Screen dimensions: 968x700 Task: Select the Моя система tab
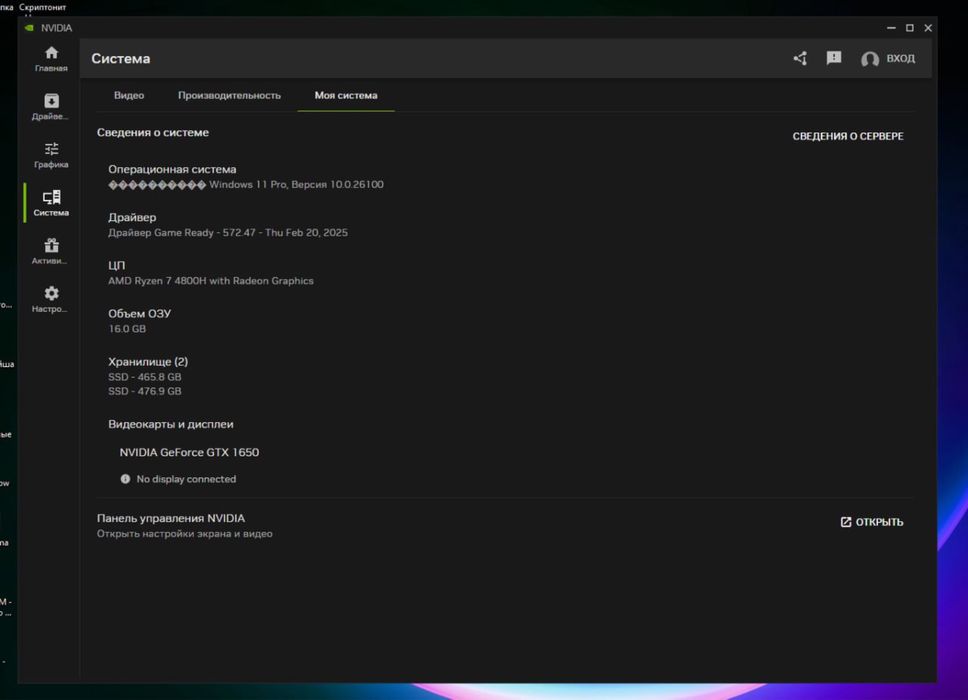click(346, 95)
